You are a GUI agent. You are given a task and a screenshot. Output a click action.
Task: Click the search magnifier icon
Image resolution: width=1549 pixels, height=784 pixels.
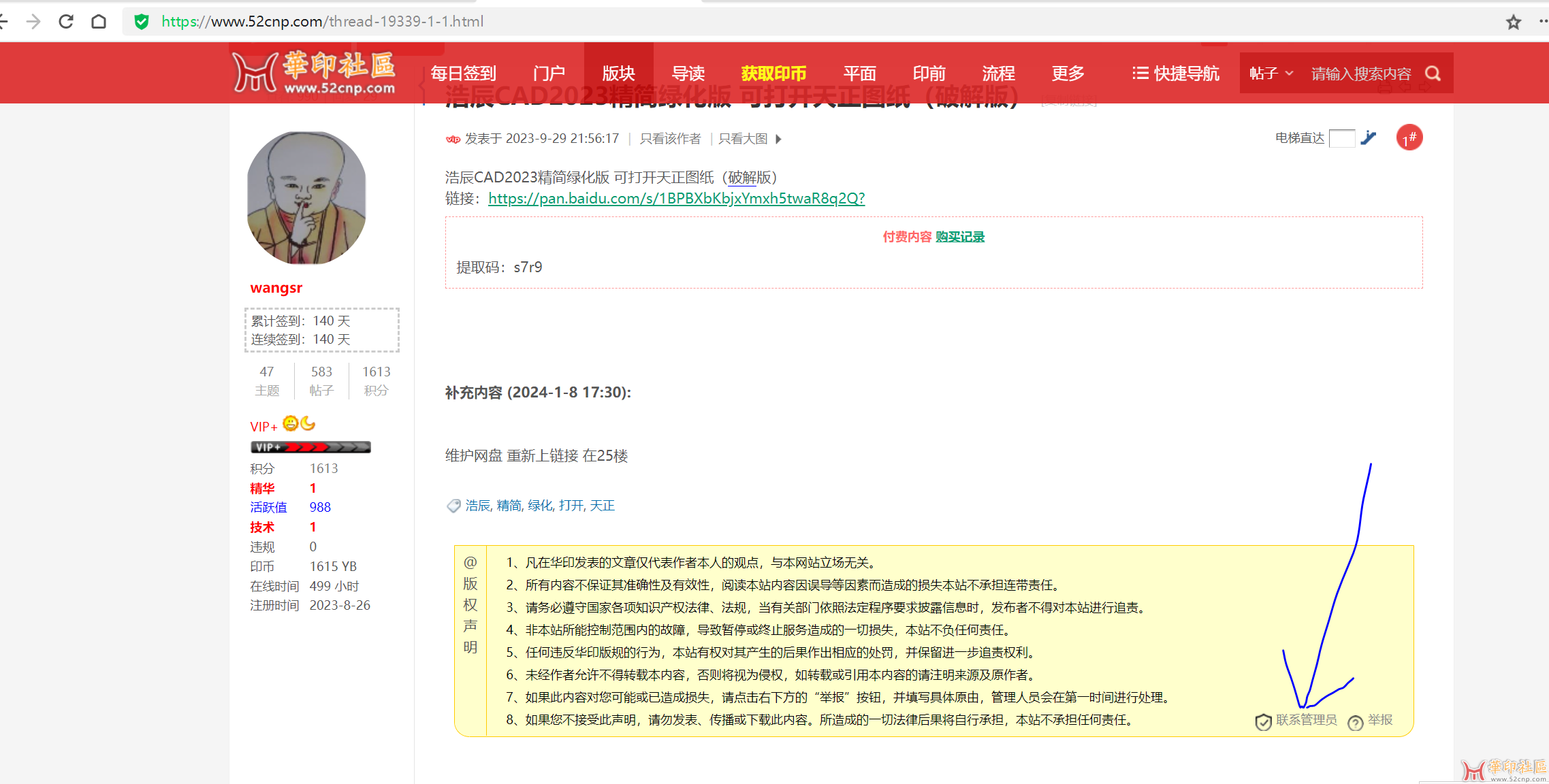coord(1433,73)
